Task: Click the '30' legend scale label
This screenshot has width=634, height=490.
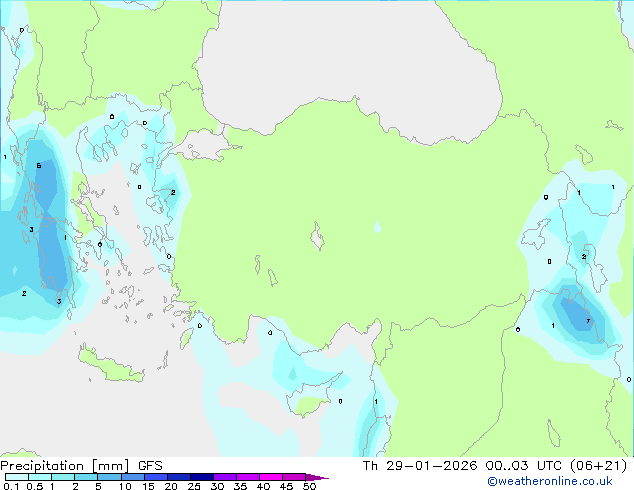Action: pyautogui.click(x=217, y=486)
